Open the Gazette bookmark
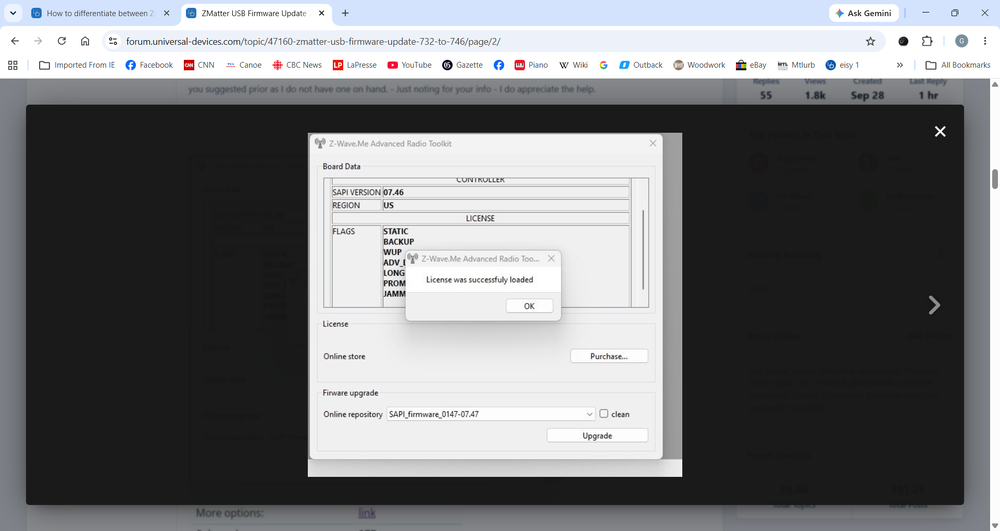Screen dimensions: 1000x531 point(462,65)
